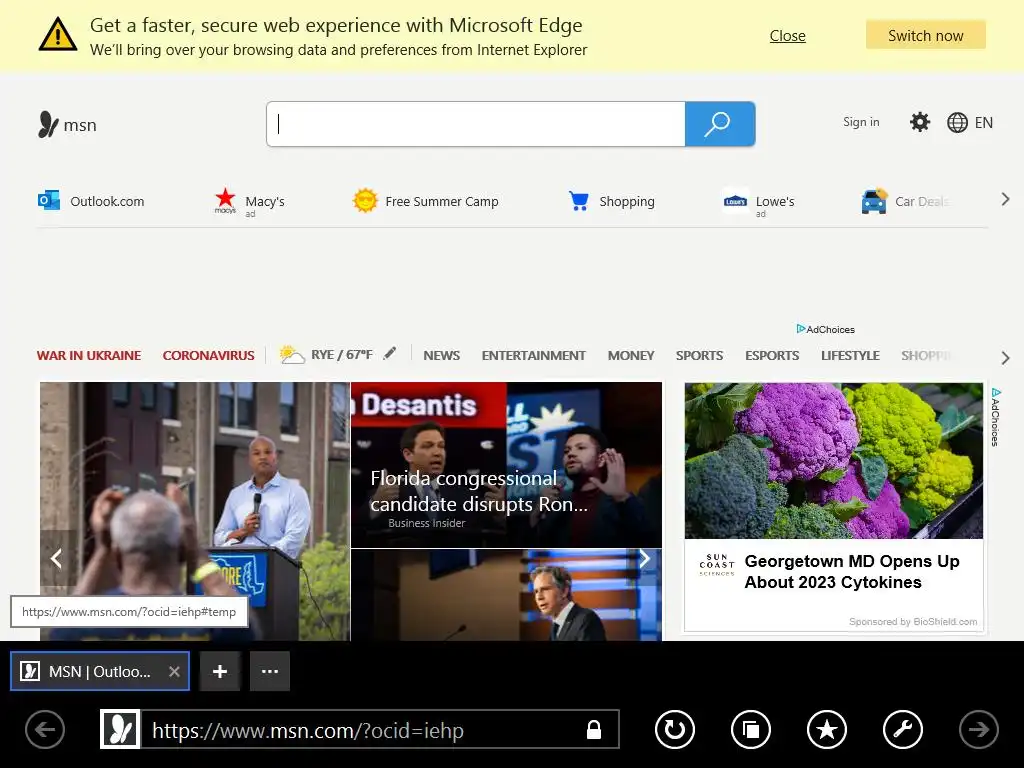Click the weather partly cloudy icon
1024x768 pixels.
(x=292, y=355)
